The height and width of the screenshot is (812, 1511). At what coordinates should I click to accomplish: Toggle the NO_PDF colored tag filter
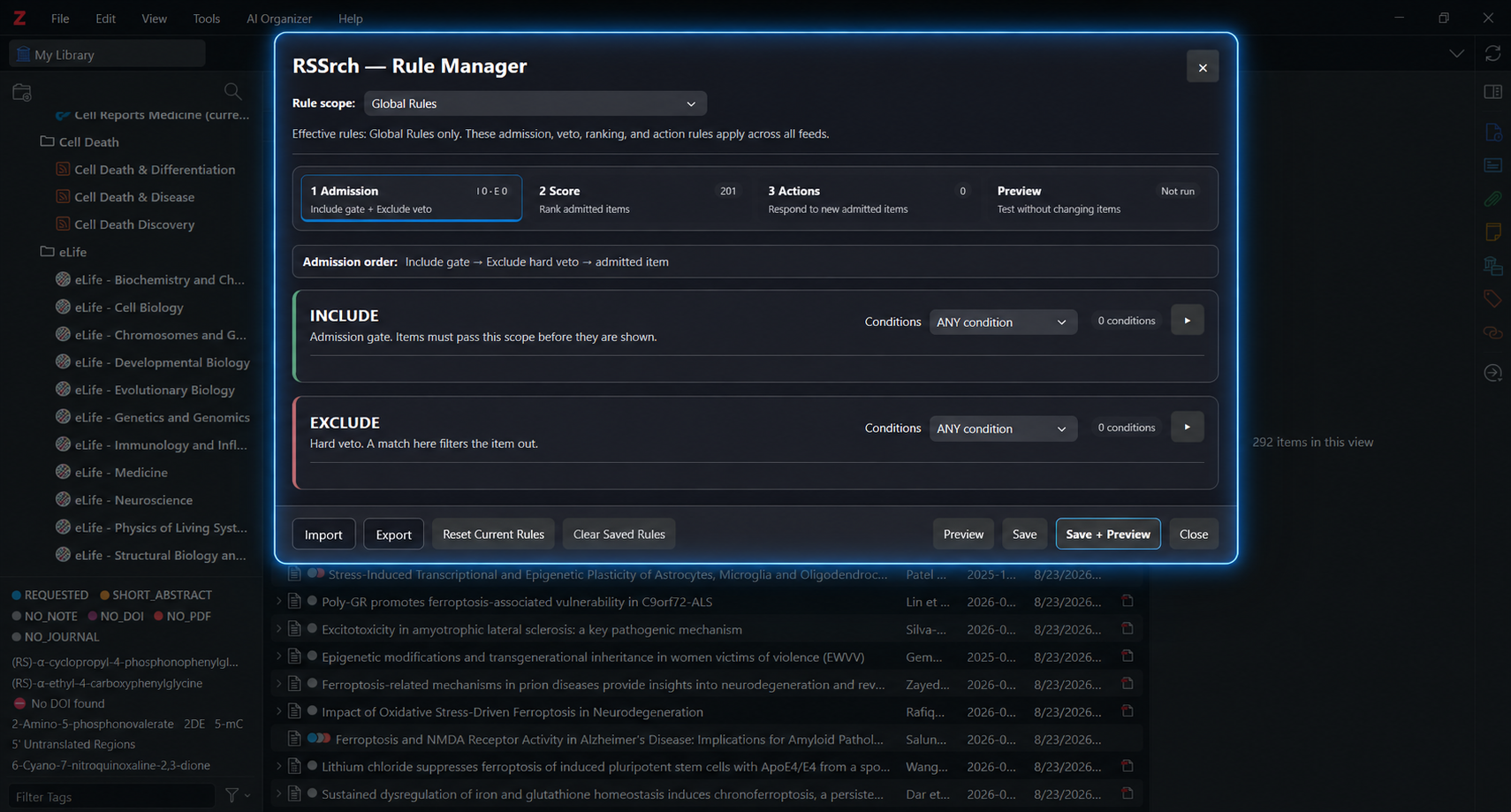(x=183, y=616)
